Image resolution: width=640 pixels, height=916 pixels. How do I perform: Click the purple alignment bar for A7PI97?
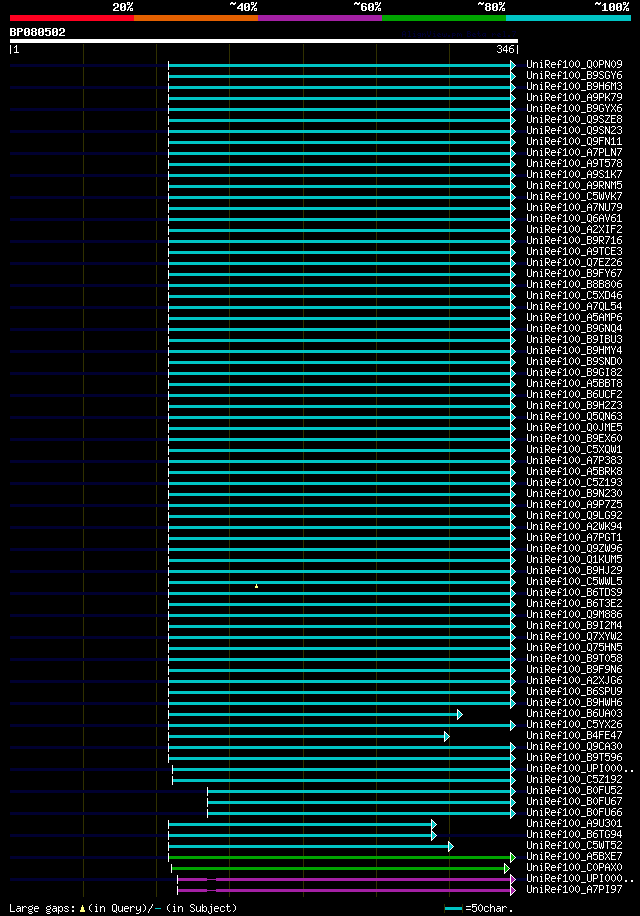pyautogui.click(x=346, y=891)
